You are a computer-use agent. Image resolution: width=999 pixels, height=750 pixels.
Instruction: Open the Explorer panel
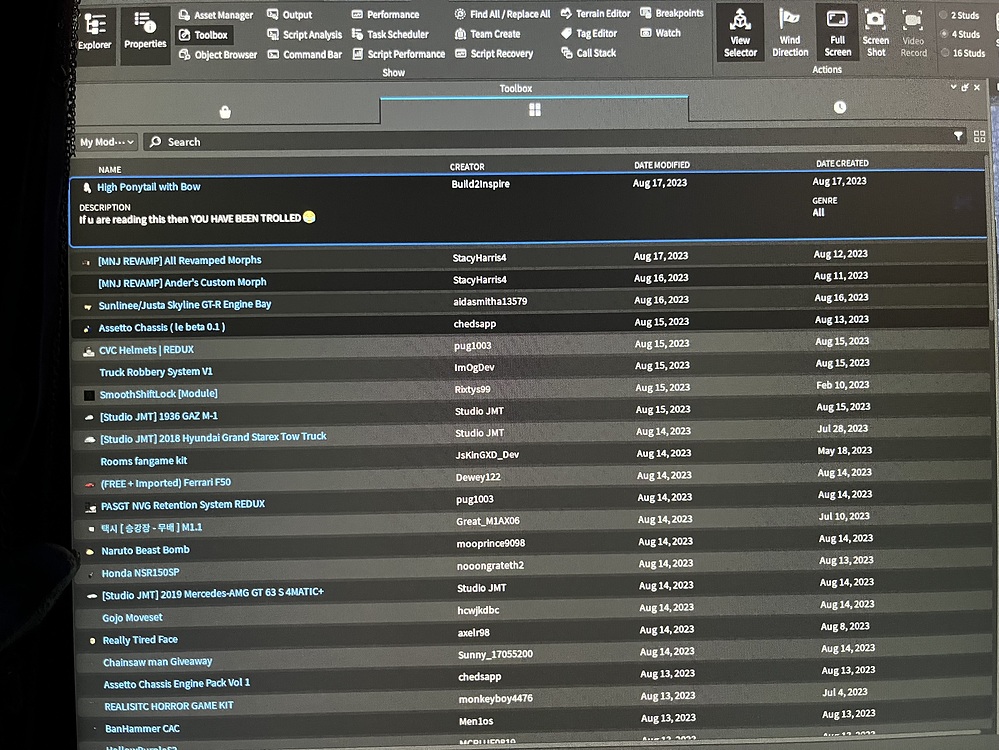tap(94, 32)
